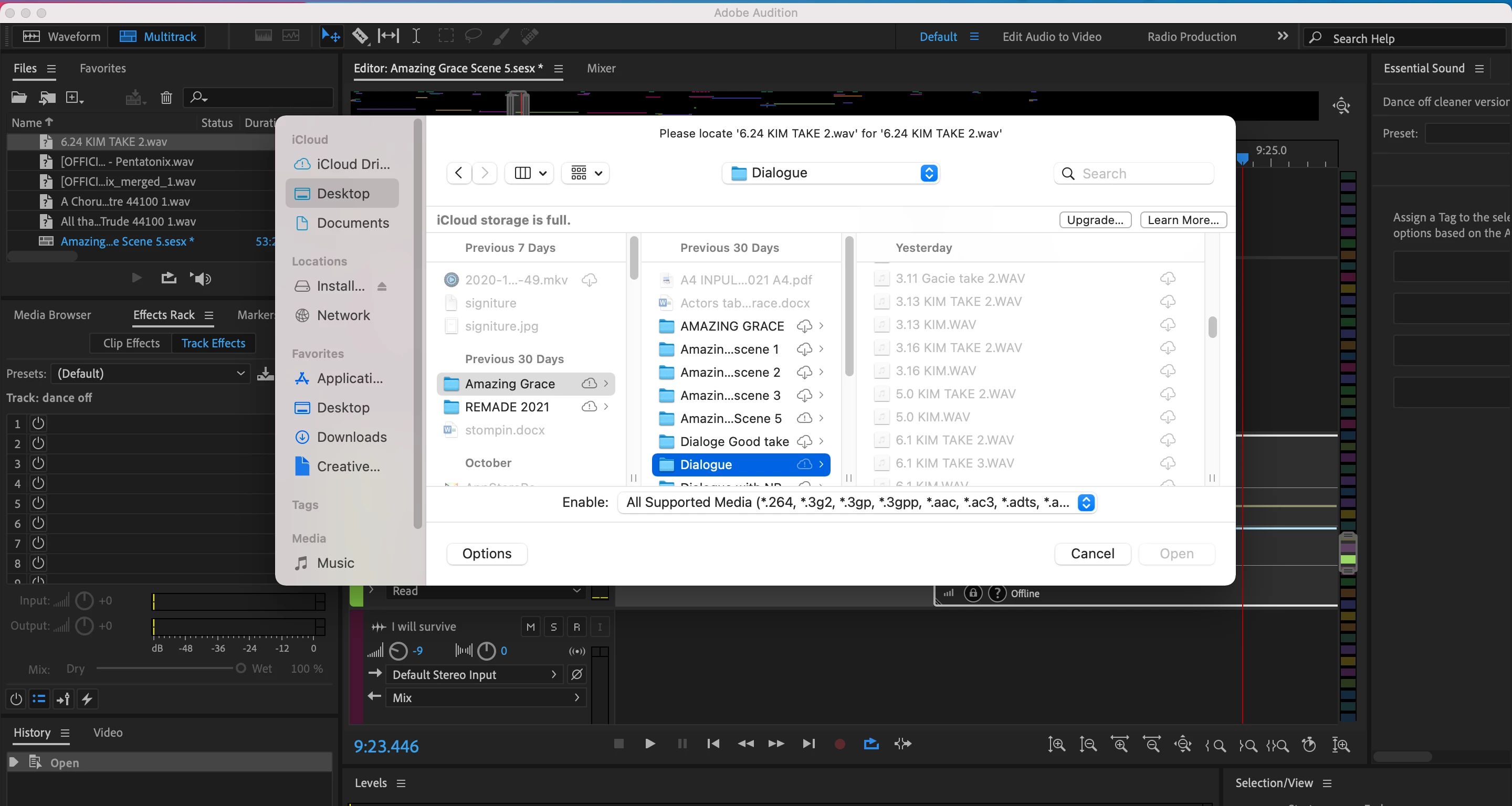Toggle power for effects slot 1
1512x806 pixels.
pyautogui.click(x=38, y=423)
